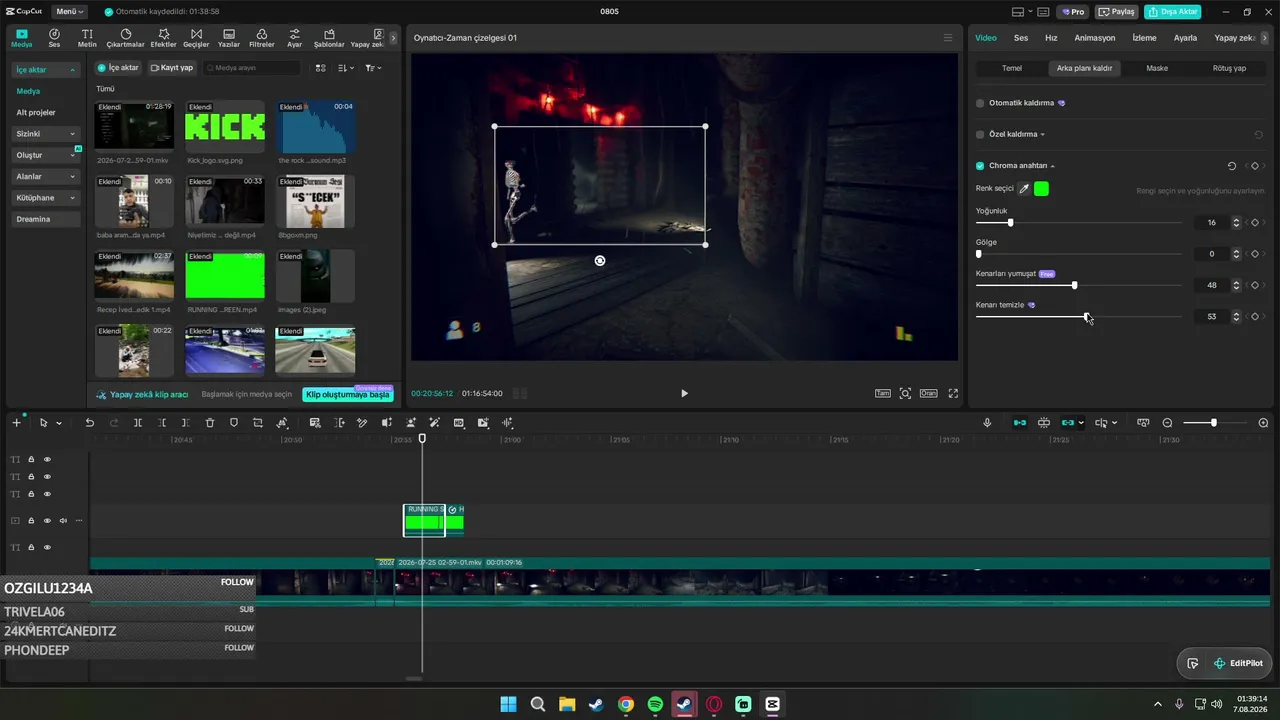Collapse the İçe aktar sidebar section
The height and width of the screenshot is (720, 1280).
[46, 70]
